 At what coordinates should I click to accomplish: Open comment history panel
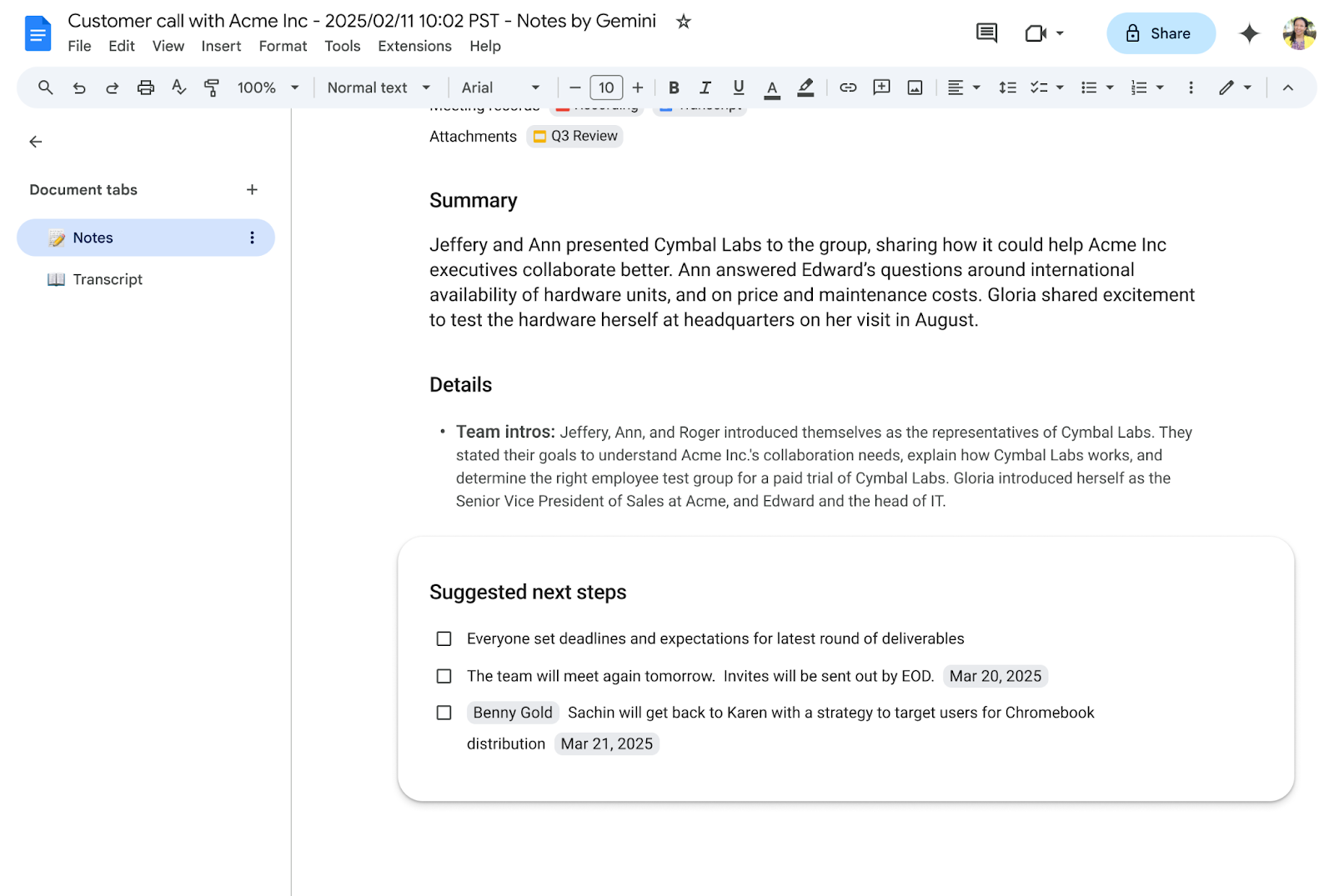pos(985,33)
